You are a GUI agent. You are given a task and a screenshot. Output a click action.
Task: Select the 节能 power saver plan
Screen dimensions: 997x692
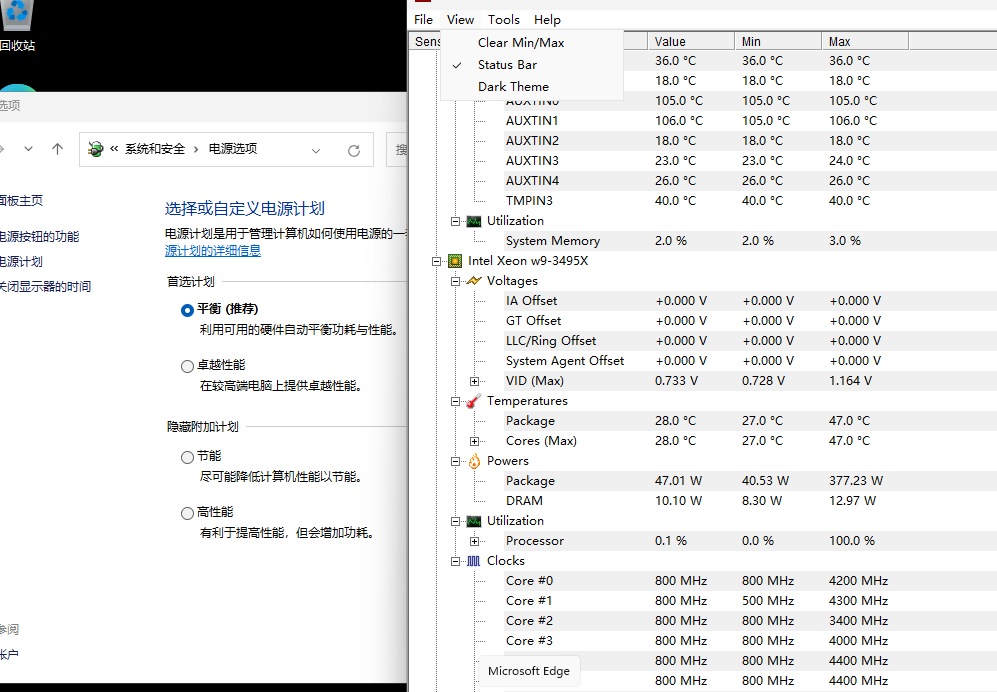click(187, 457)
